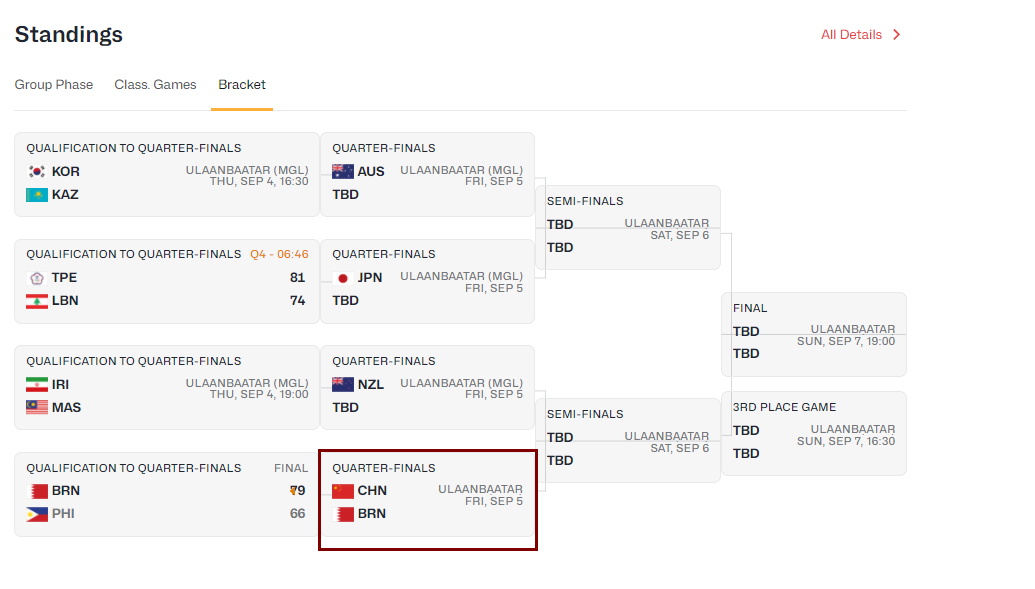This screenshot has height=589, width=1035.
Task: Select the Bracket tab
Action: tap(242, 85)
